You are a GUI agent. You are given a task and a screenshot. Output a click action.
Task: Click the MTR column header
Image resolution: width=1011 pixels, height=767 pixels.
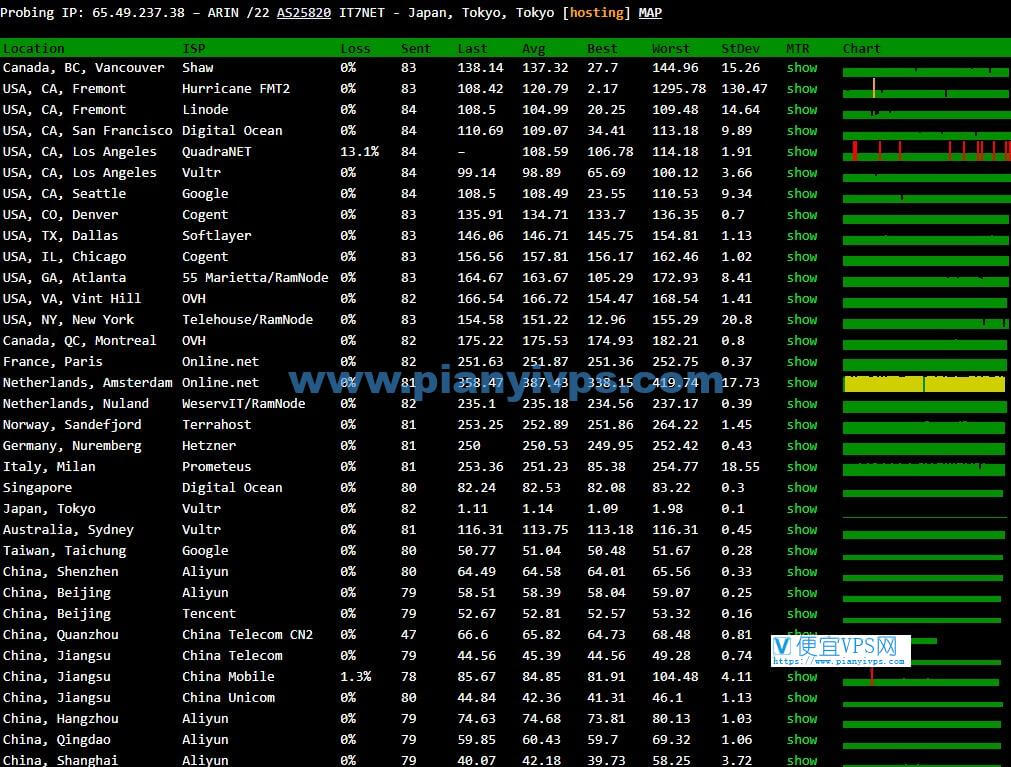pyautogui.click(x=798, y=48)
